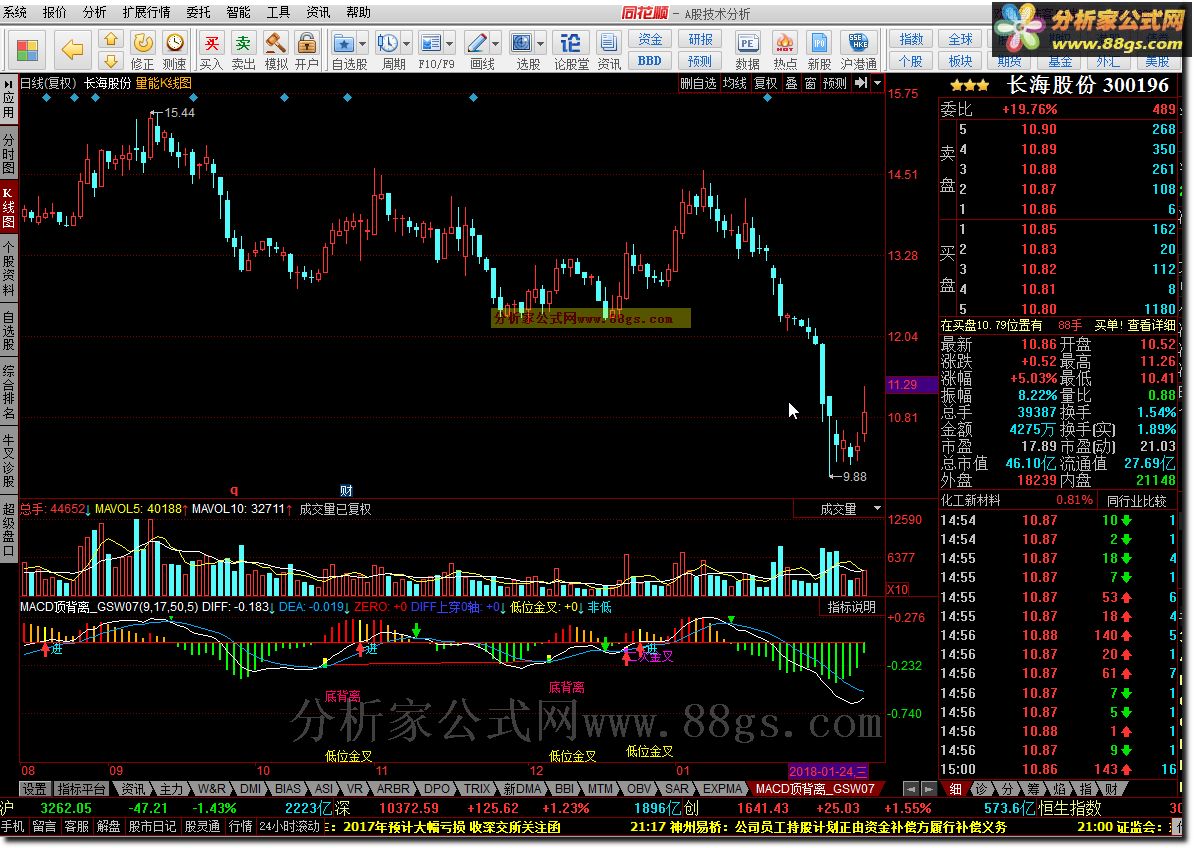The height and width of the screenshot is (848, 1194).
Task: Open the F10/F9 info icon
Action: coord(431,44)
